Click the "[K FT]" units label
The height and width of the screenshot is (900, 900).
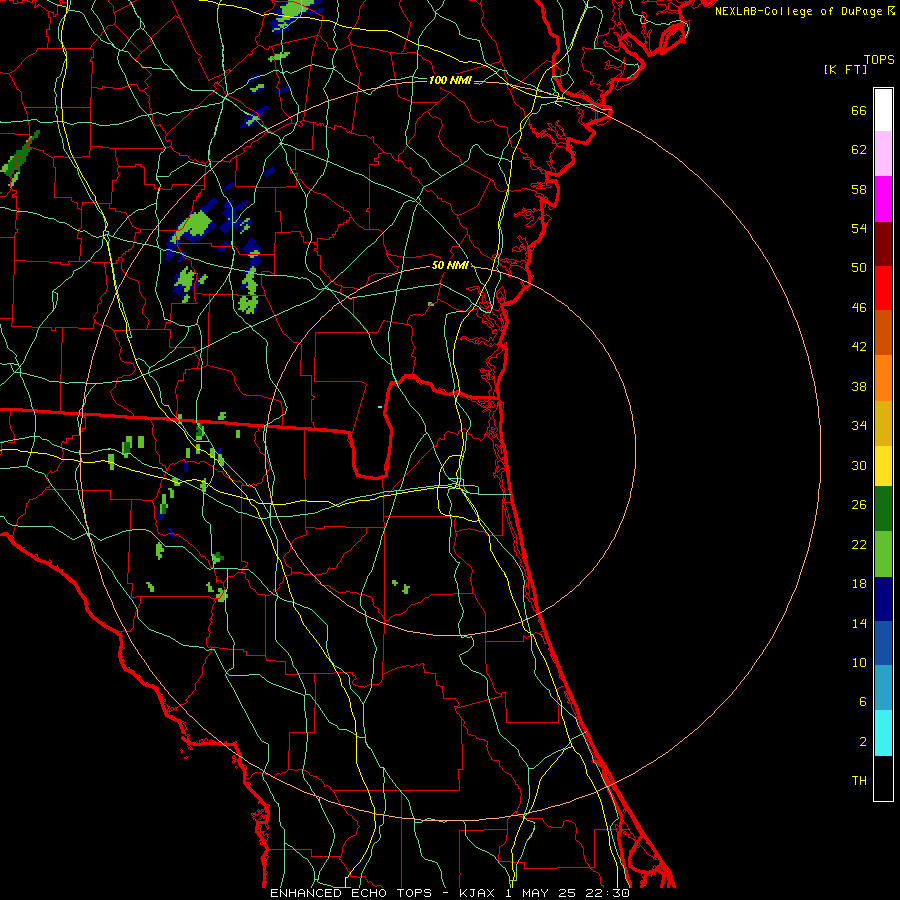click(x=845, y=69)
